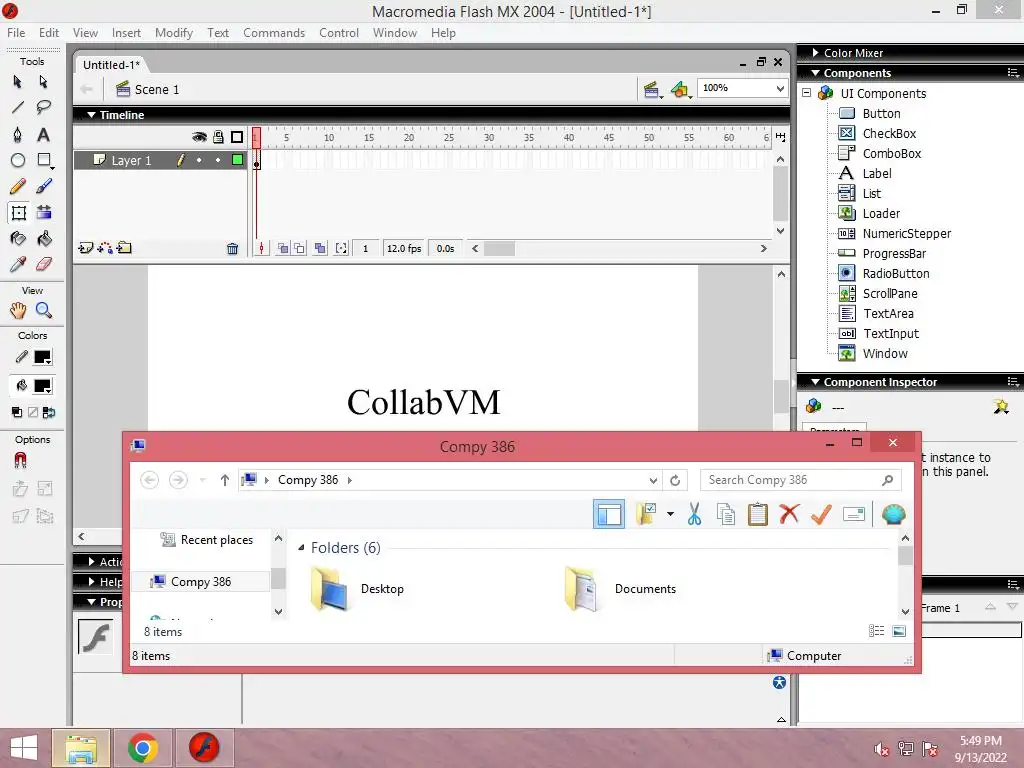The height and width of the screenshot is (768, 1024).
Task: Delete layer using trash icon
Action: pos(232,248)
